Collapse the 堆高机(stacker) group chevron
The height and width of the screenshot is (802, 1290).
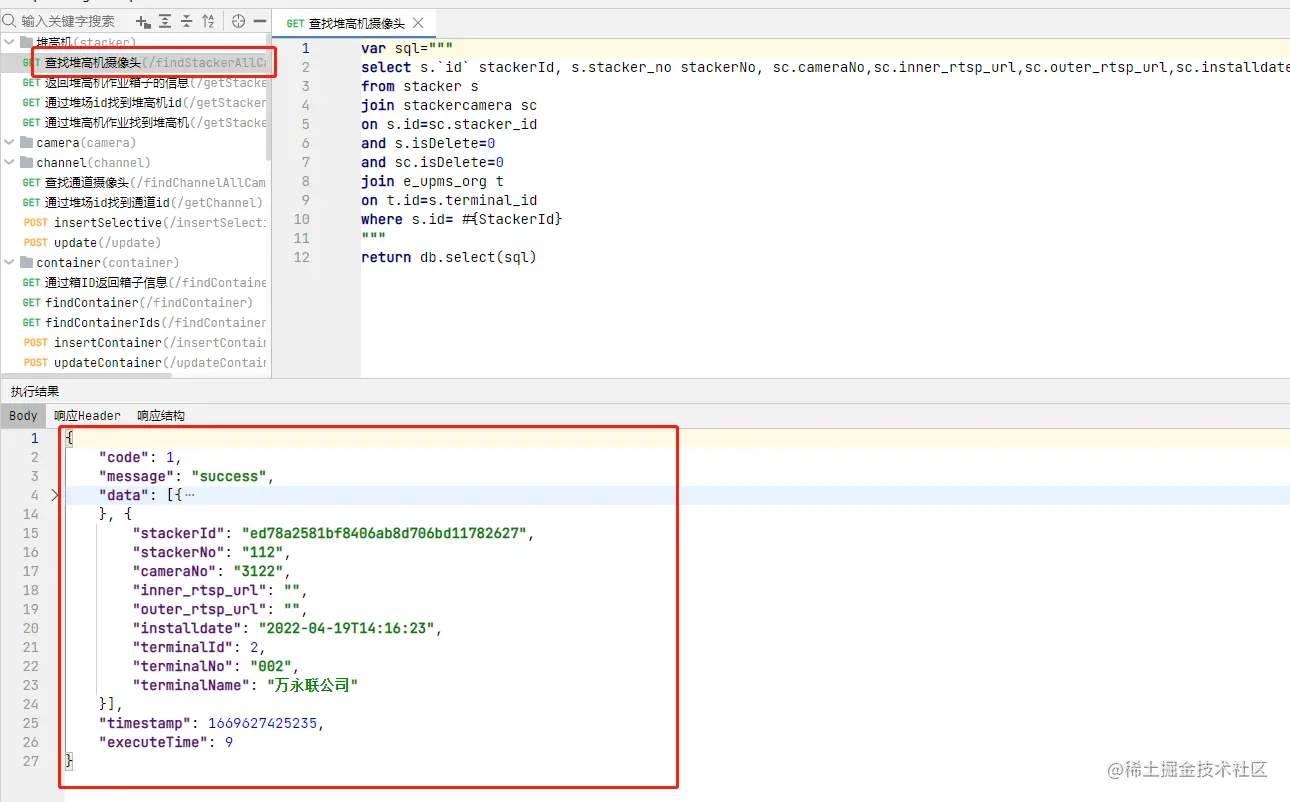10,42
